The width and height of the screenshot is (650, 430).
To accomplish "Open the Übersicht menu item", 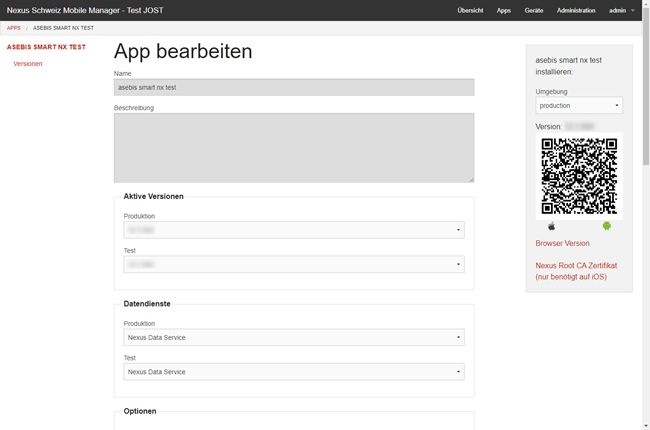I will coord(471,10).
